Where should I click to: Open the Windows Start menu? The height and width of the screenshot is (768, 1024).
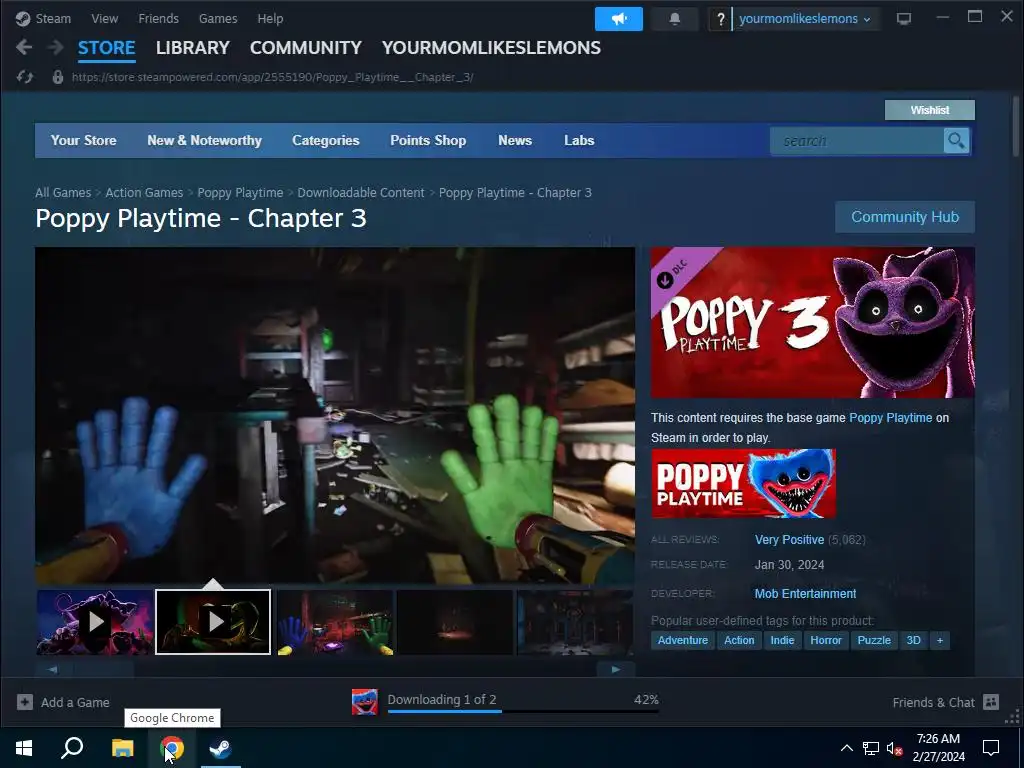point(24,748)
